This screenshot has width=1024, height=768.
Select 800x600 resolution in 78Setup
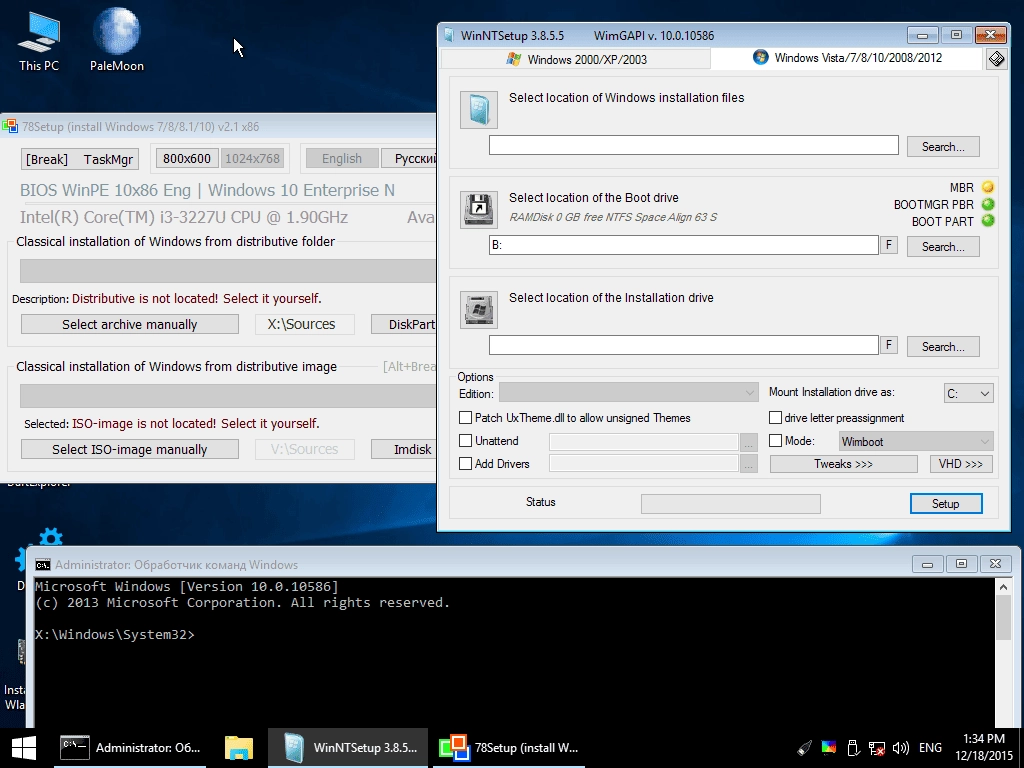(187, 158)
